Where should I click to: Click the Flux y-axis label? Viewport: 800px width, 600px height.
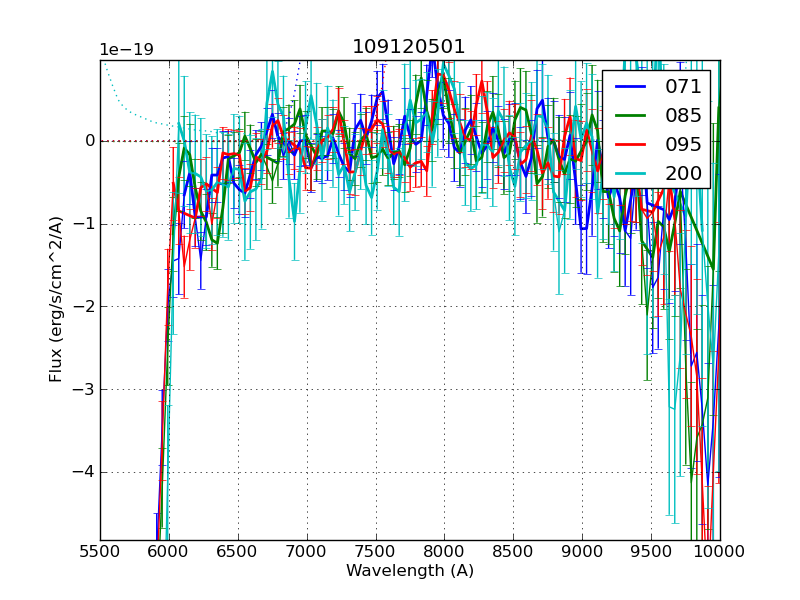point(56,300)
